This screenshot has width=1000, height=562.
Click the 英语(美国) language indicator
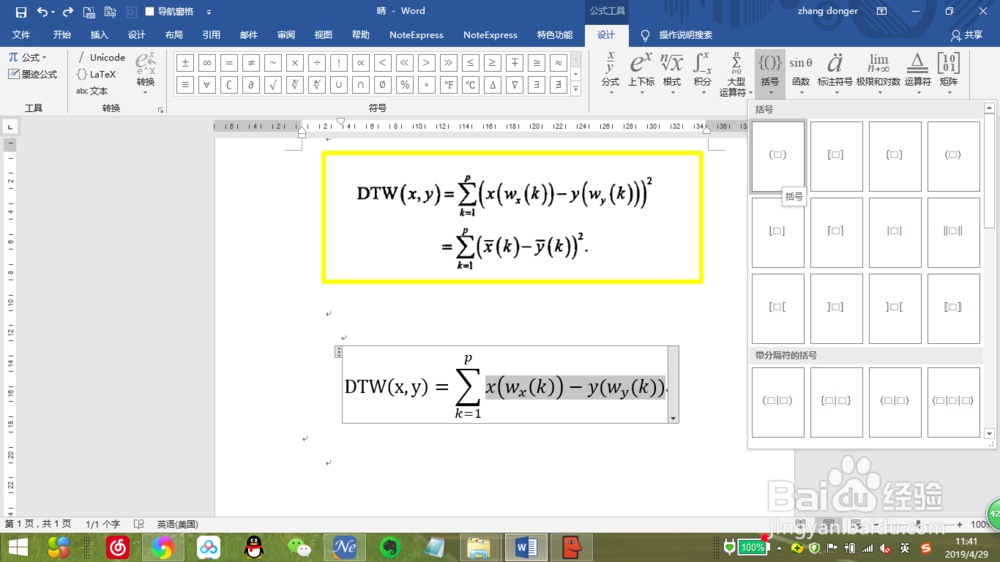pyautogui.click(x=177, y=524)
